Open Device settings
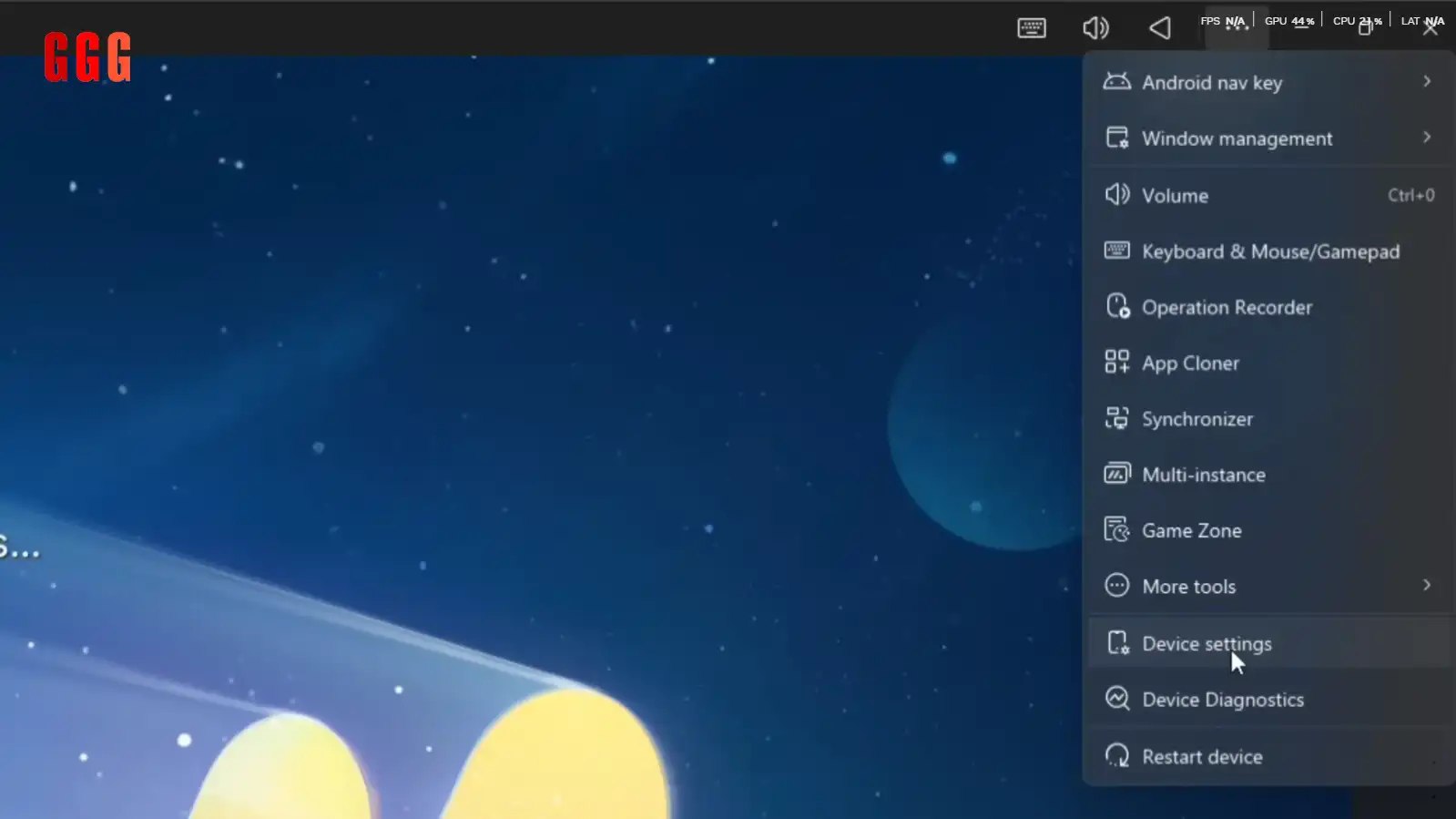Image resolution: width=1456 pixels, height=819 pixels. click(1269, 643)
